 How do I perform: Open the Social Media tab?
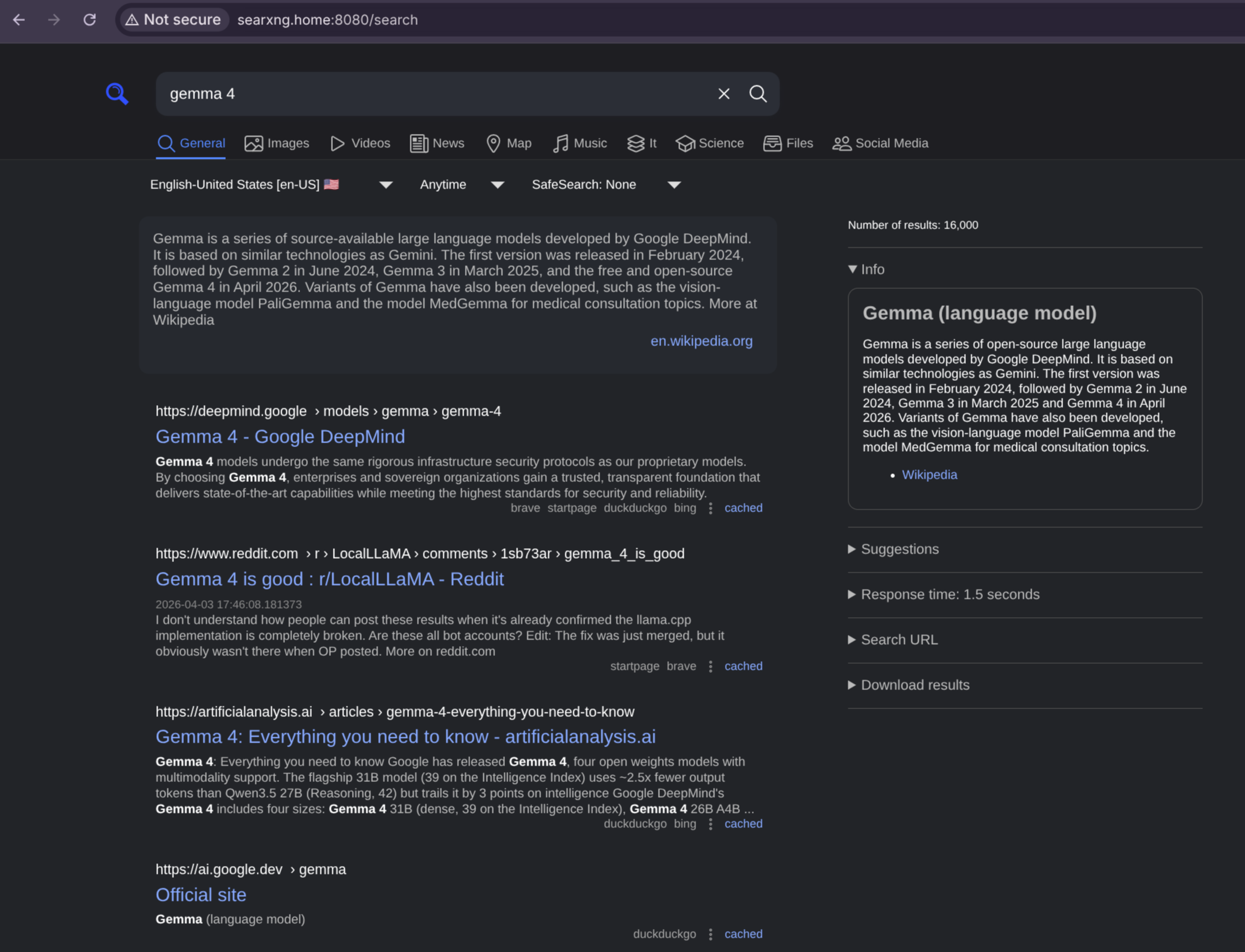[x=881, y=143]
